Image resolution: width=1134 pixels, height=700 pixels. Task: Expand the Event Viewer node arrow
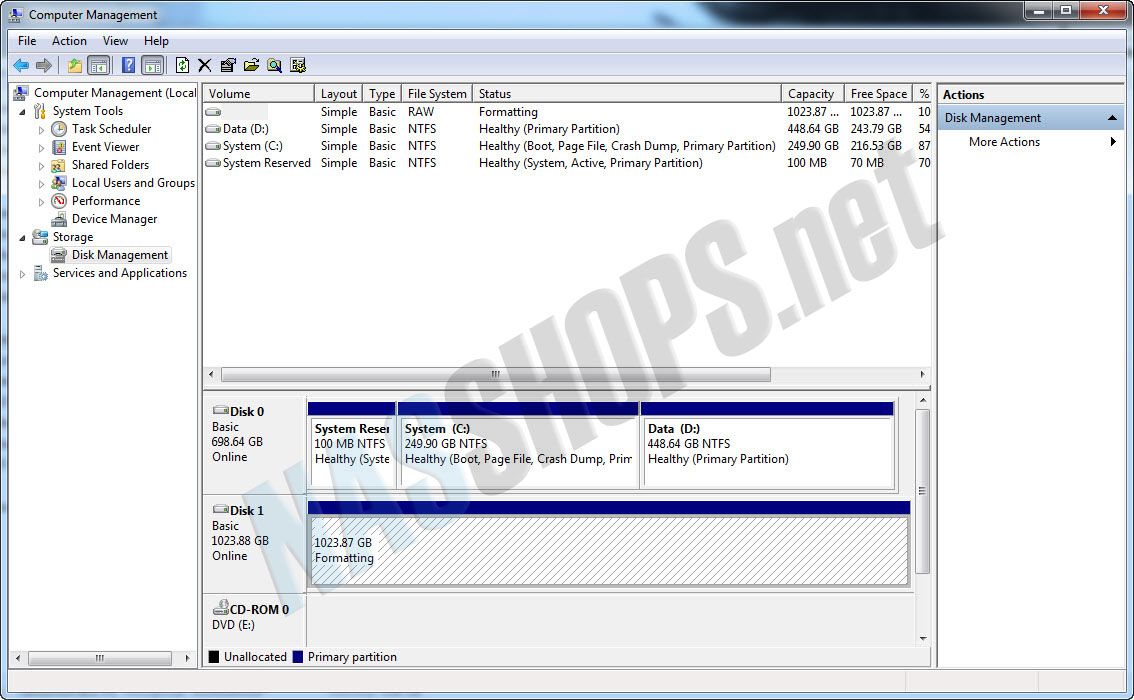41,148
